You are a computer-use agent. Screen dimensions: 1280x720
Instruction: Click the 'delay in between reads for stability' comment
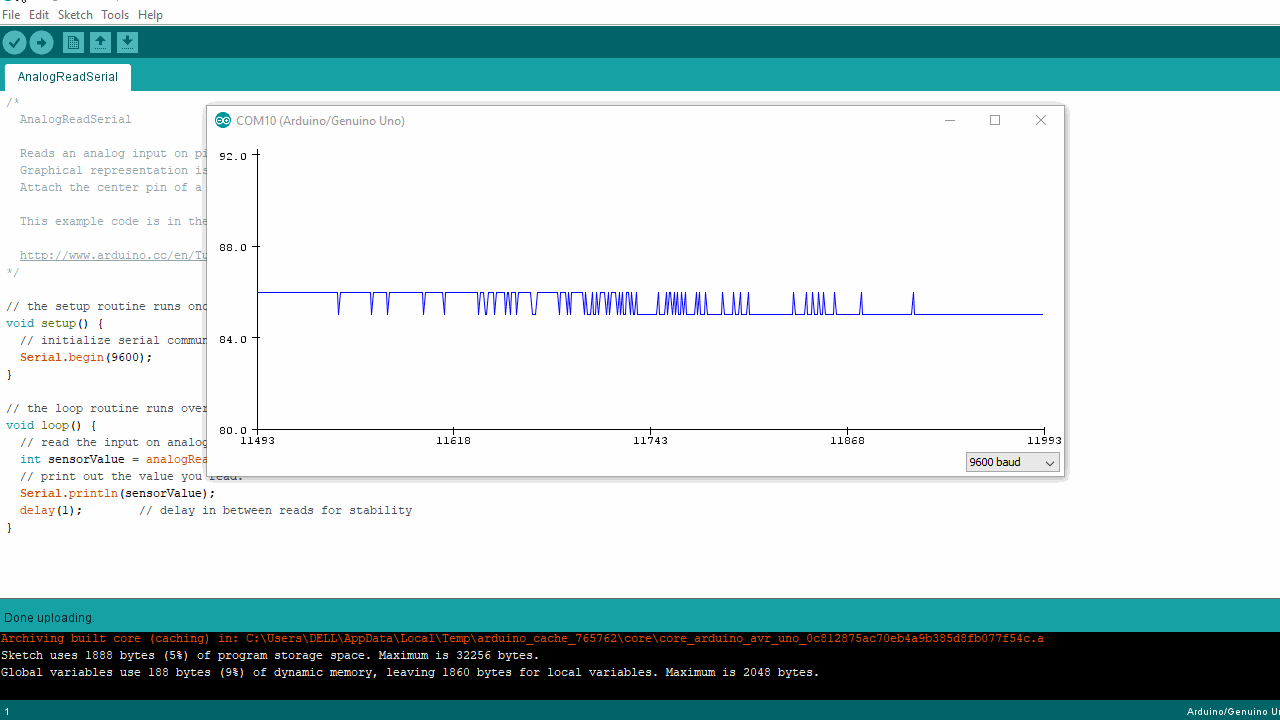(x=275, y=510)
